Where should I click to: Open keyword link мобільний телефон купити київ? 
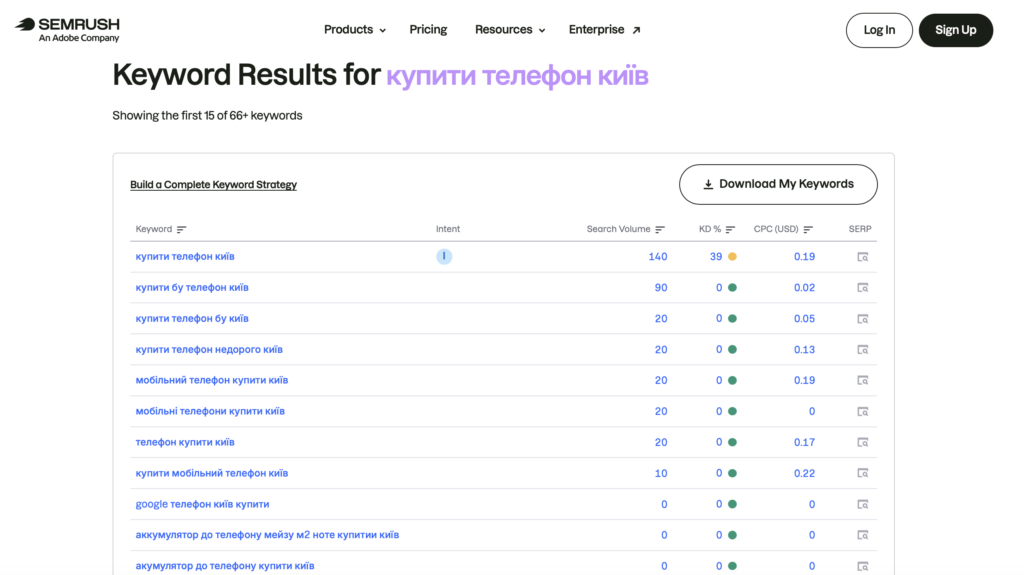212,380
